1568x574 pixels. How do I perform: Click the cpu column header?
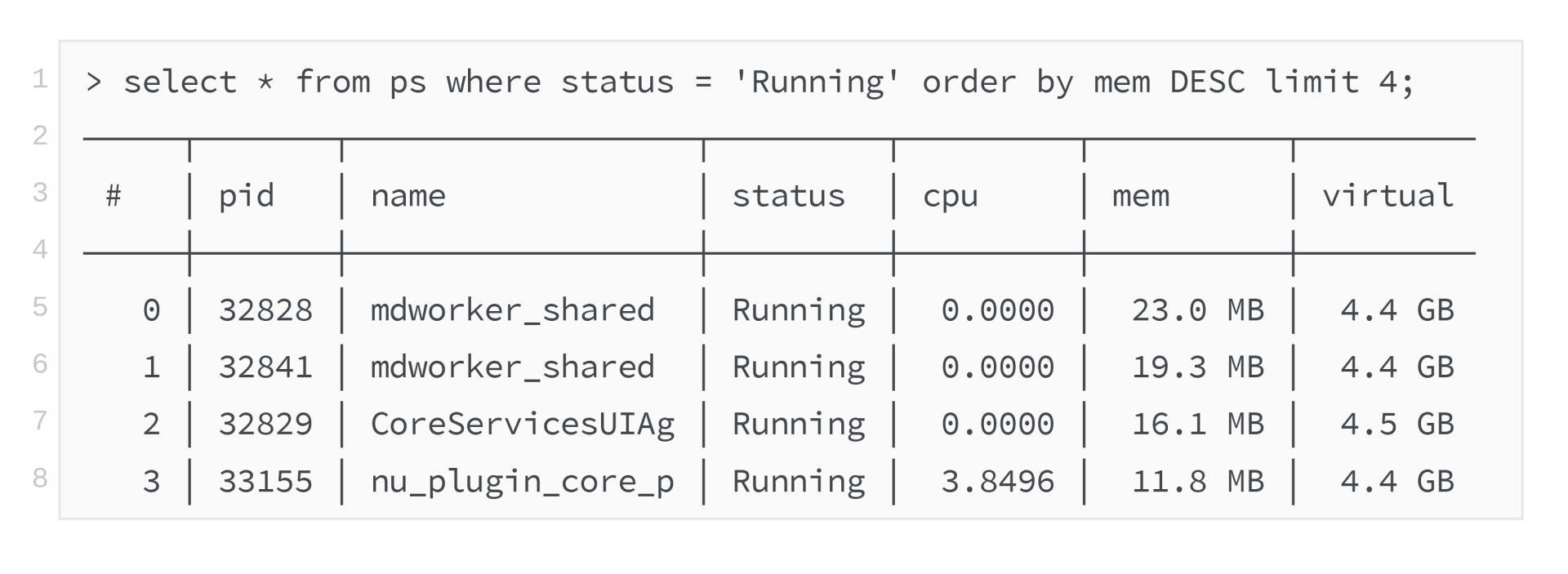pyautogui.click(x=950, y=197)
